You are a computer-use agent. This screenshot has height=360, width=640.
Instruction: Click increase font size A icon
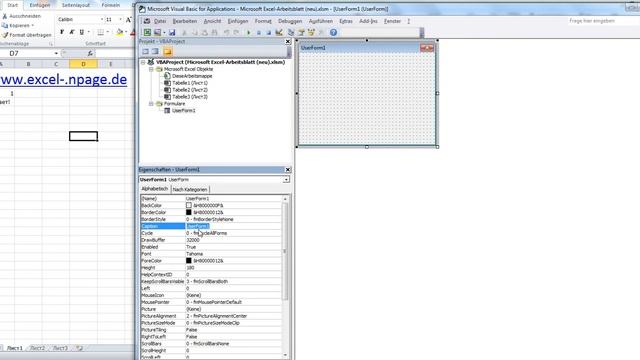coord(129,19)
